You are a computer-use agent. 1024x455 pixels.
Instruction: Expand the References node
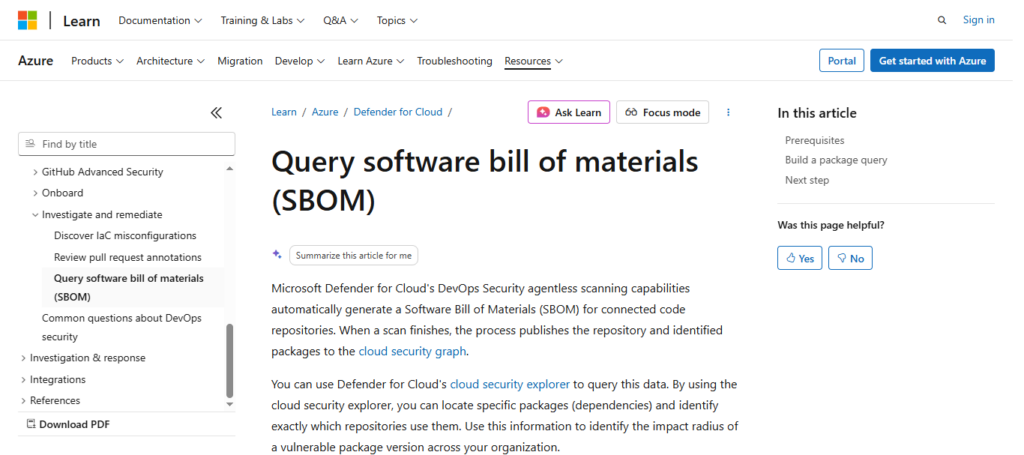coord(24,400)
